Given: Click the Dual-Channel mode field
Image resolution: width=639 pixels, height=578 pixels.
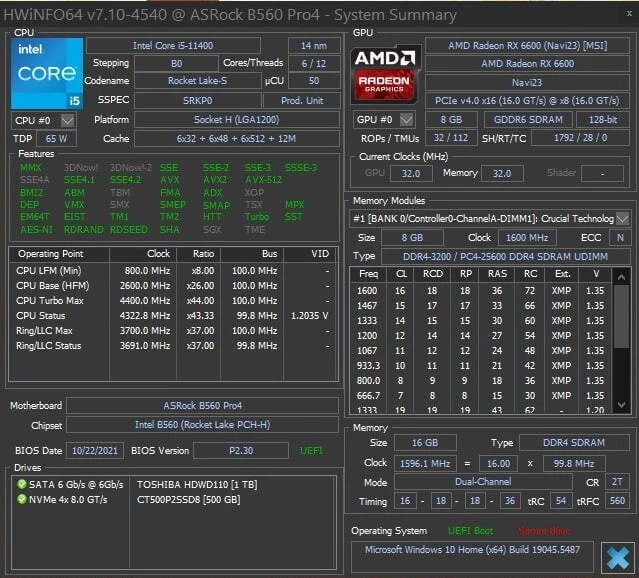Looking at the screenshot, I should click(x=483, y=482).
